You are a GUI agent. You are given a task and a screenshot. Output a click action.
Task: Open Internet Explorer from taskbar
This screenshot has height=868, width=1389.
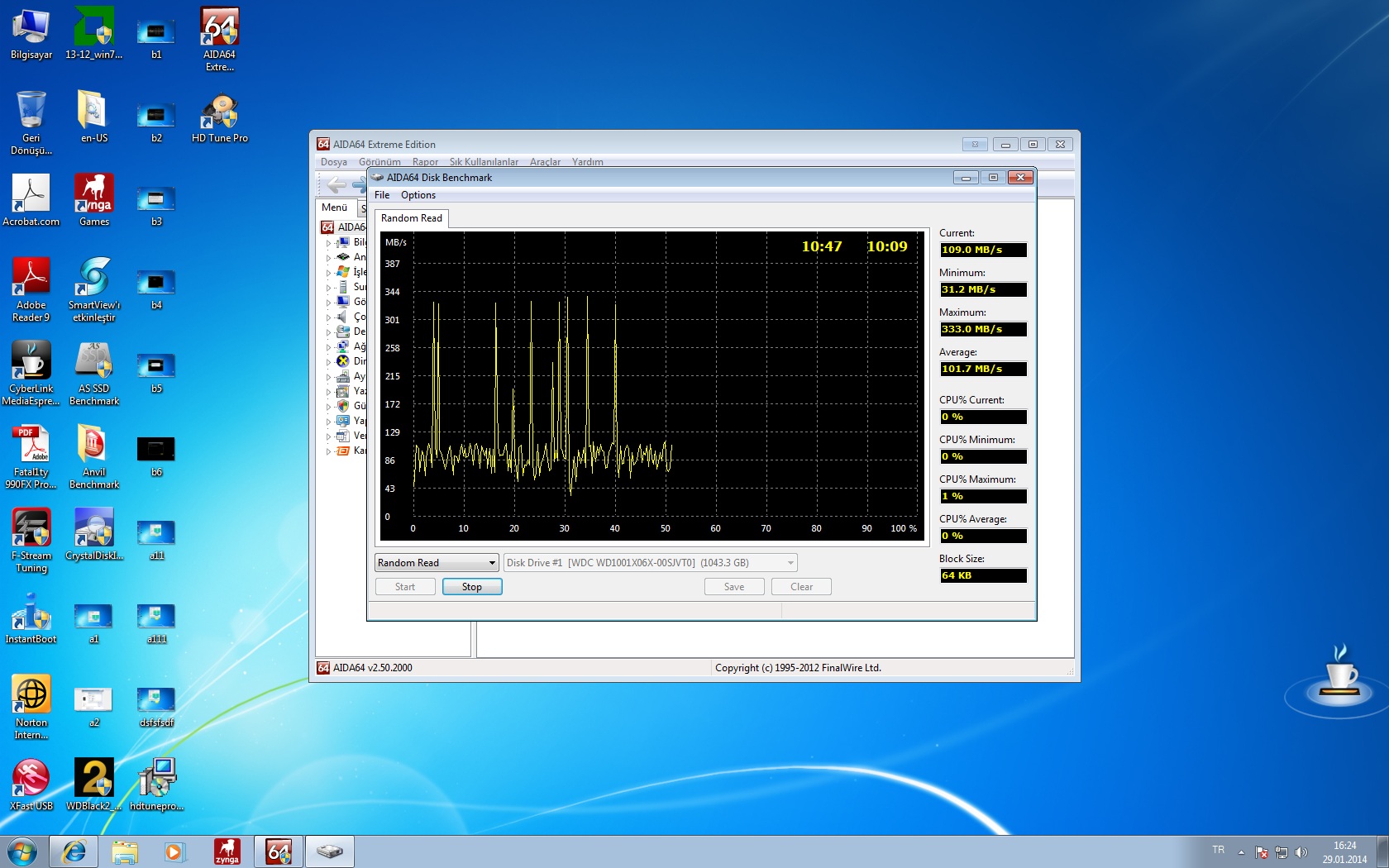coord(74,851)
